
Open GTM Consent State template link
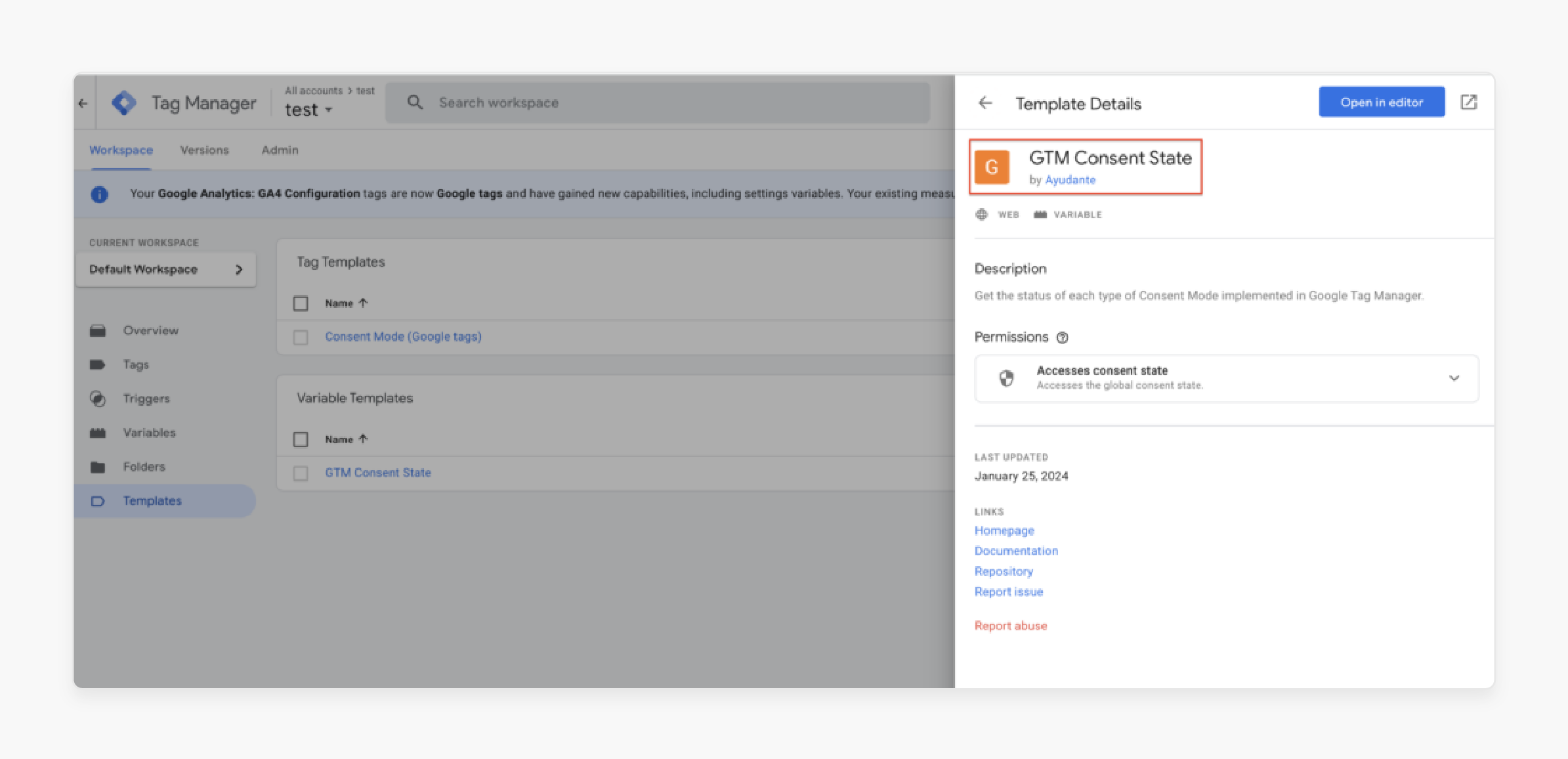point(378,473)
